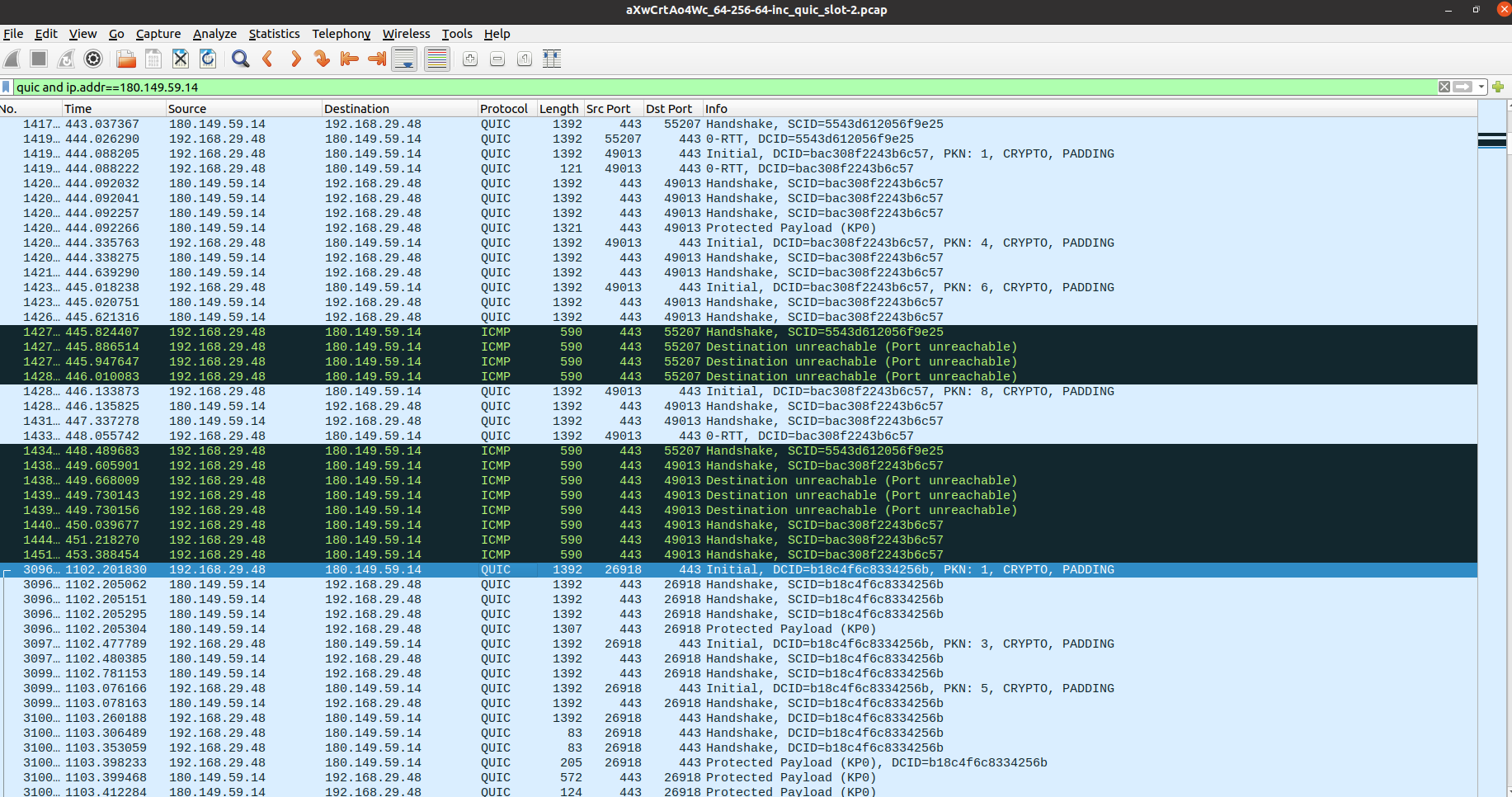1512x797 pixels.
Task: Open the Statistics menu
Action: coord(274,34)
